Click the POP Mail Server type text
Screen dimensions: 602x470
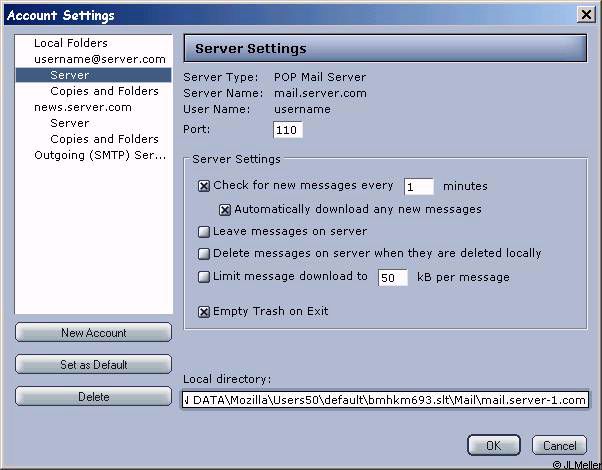[320, 77]
